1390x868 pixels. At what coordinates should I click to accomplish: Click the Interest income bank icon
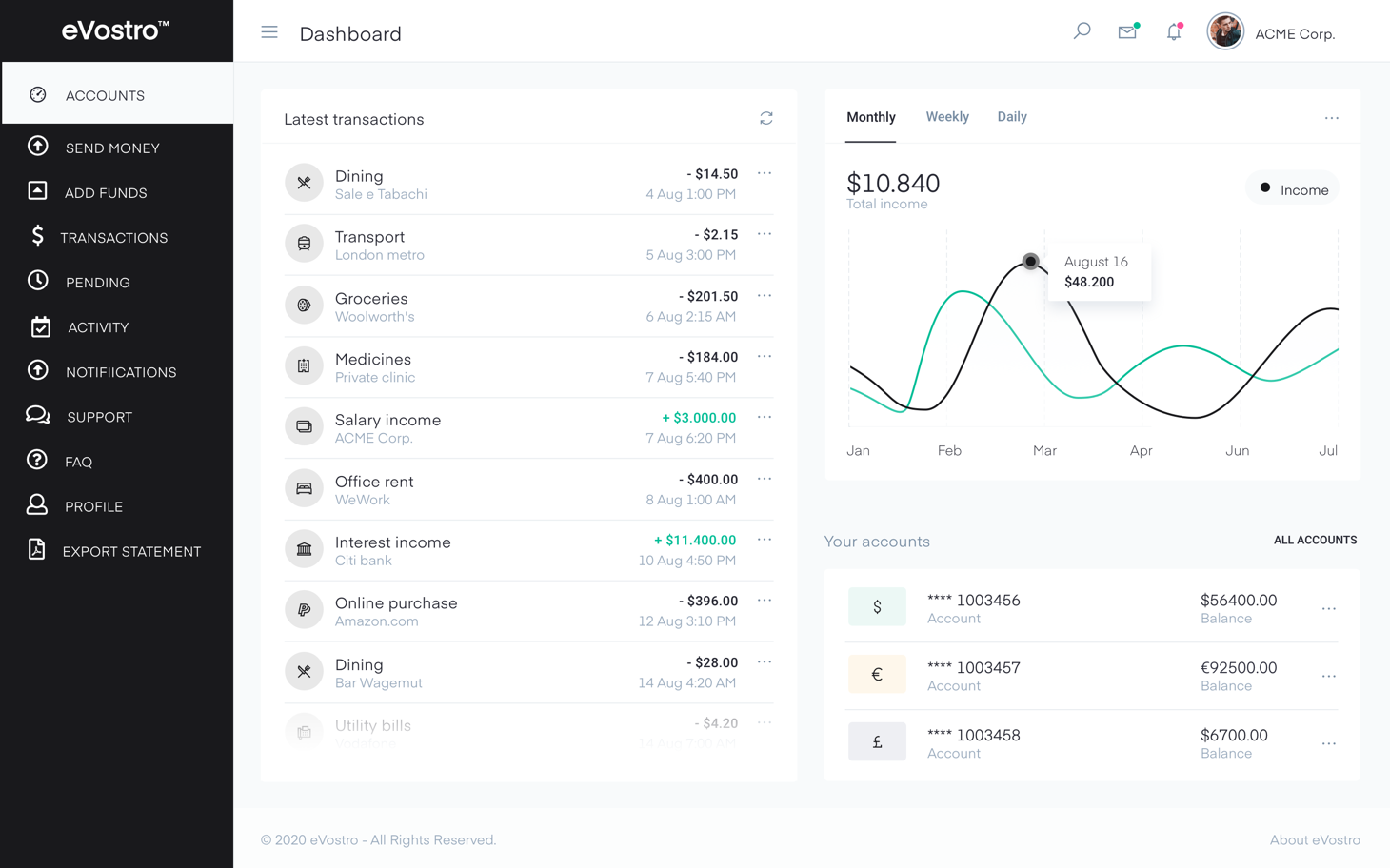(x=304, y=549)
